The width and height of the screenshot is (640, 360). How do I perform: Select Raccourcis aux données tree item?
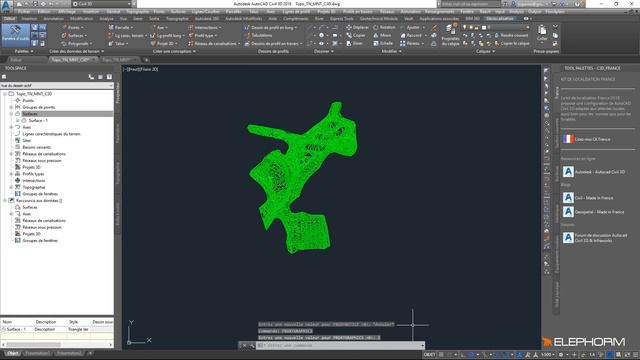[39, 201]
